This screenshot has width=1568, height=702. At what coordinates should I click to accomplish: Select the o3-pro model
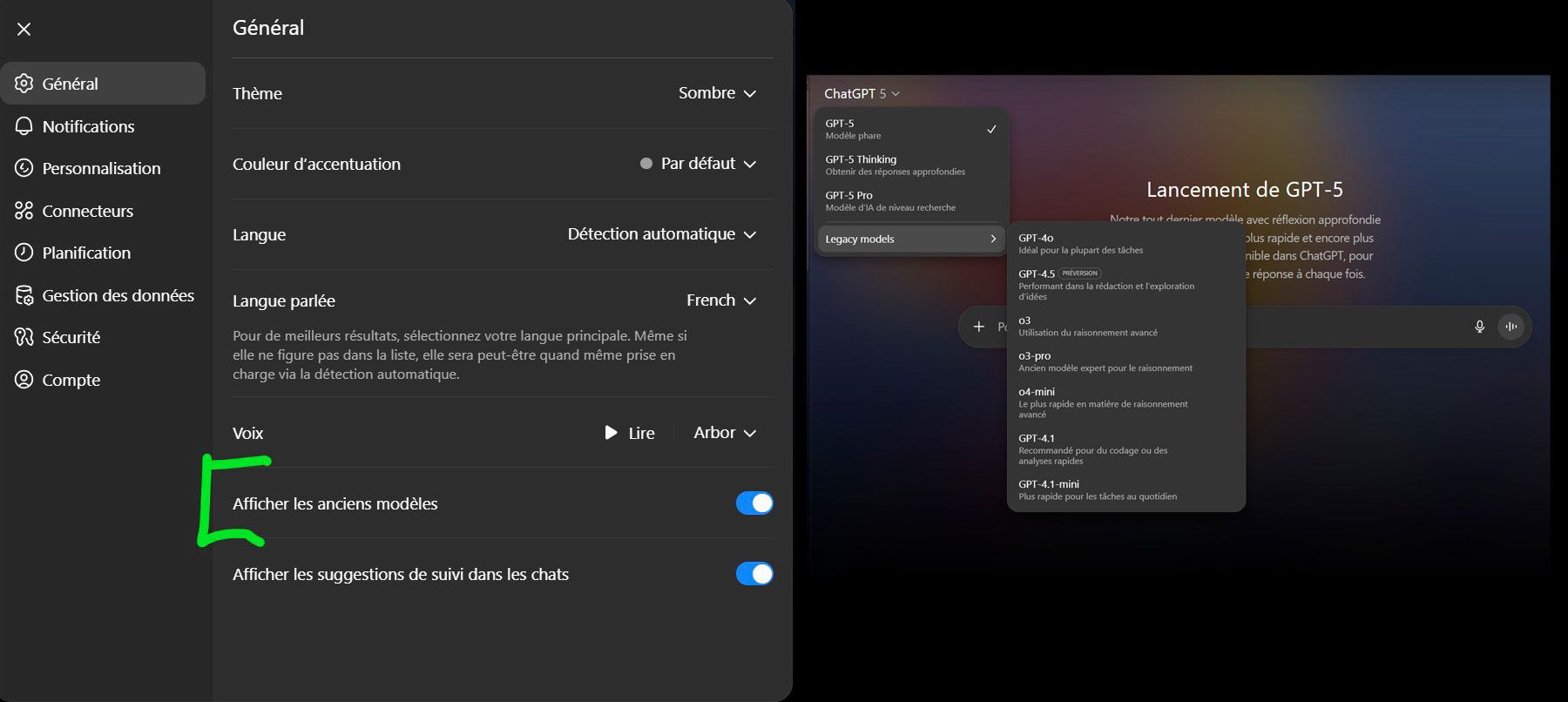(x=1125, y=361)
